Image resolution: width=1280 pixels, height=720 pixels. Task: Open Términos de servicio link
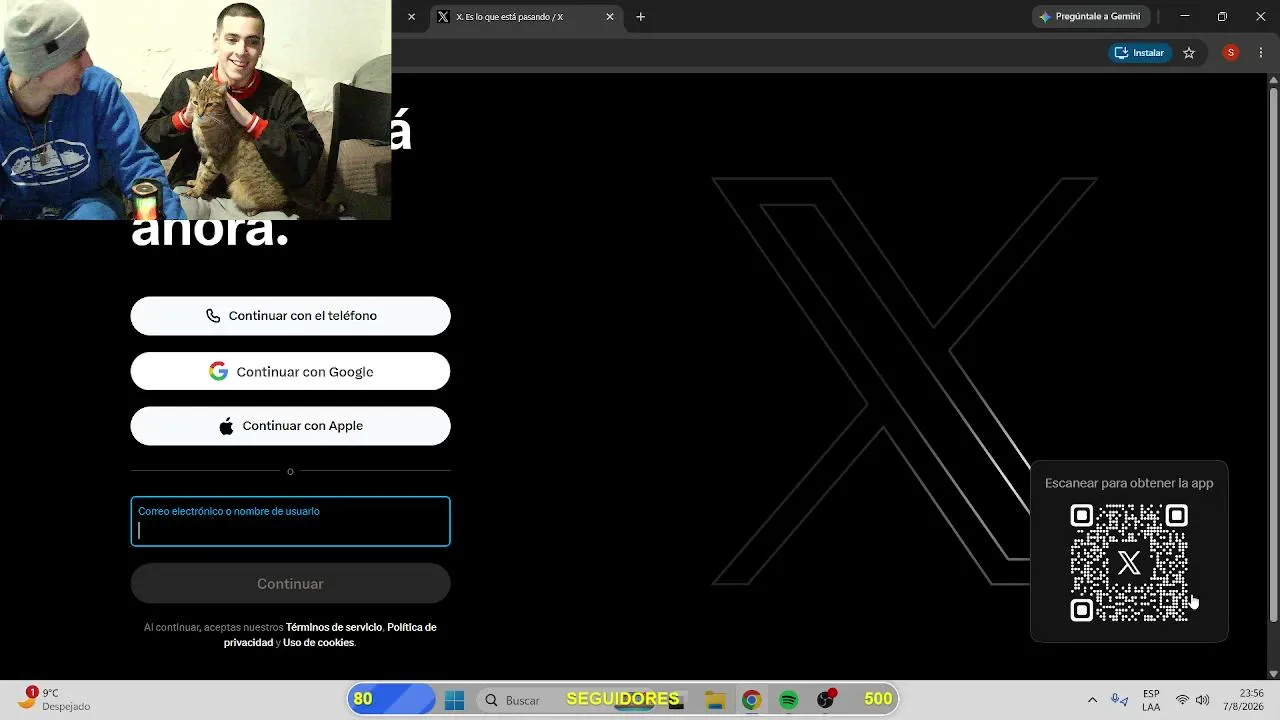pos(334,627)
